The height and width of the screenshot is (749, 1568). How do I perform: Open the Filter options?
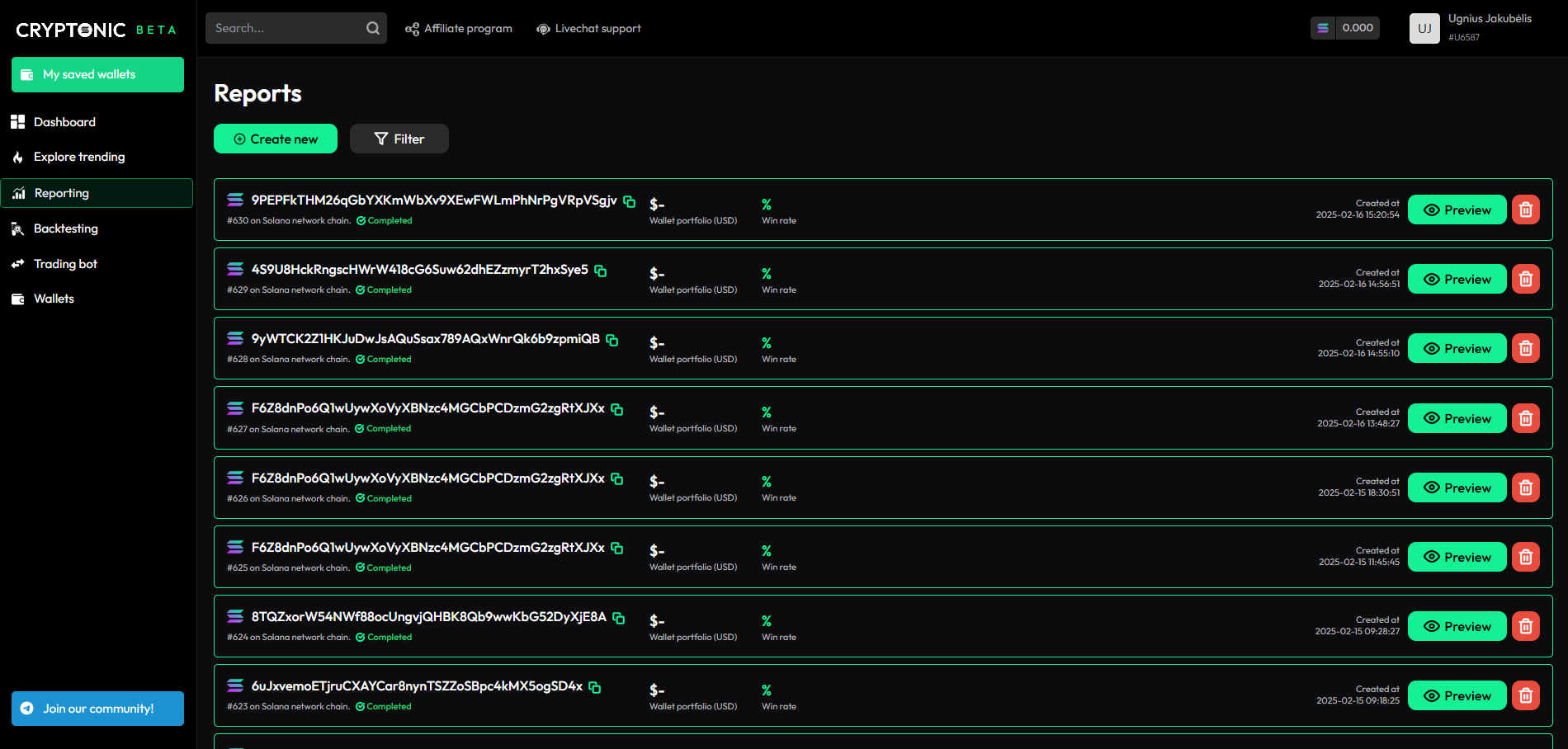(399, 139)
